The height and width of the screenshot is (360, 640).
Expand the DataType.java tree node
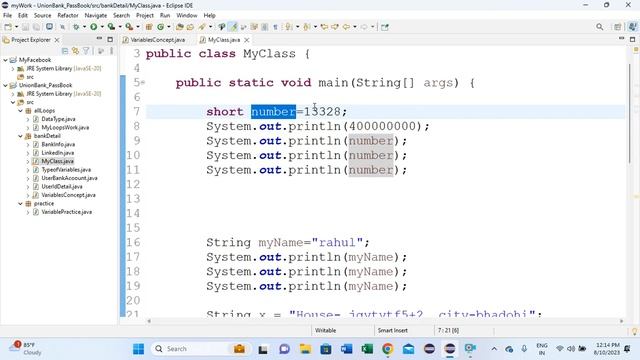(x=28, y=119)
